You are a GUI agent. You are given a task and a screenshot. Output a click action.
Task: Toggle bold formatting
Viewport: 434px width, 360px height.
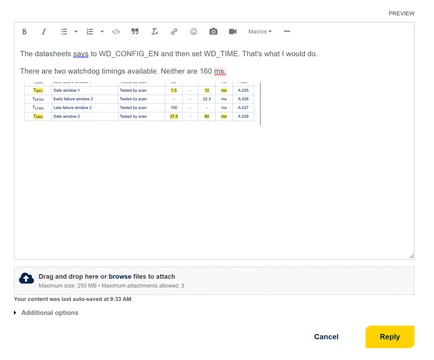tap(24, 32)
